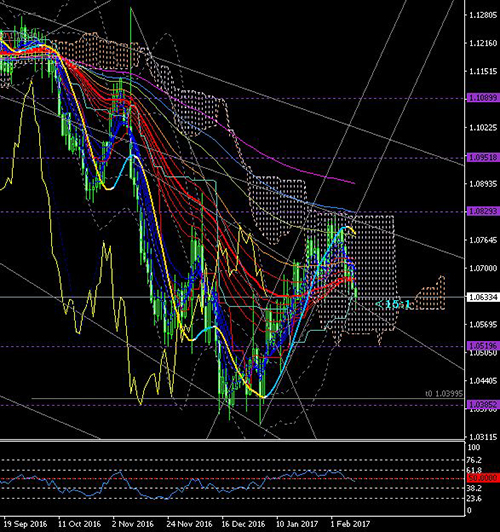Select the 76.2 oscillator level label
Viewport: 500px width, 532px height.
point(475,460)
